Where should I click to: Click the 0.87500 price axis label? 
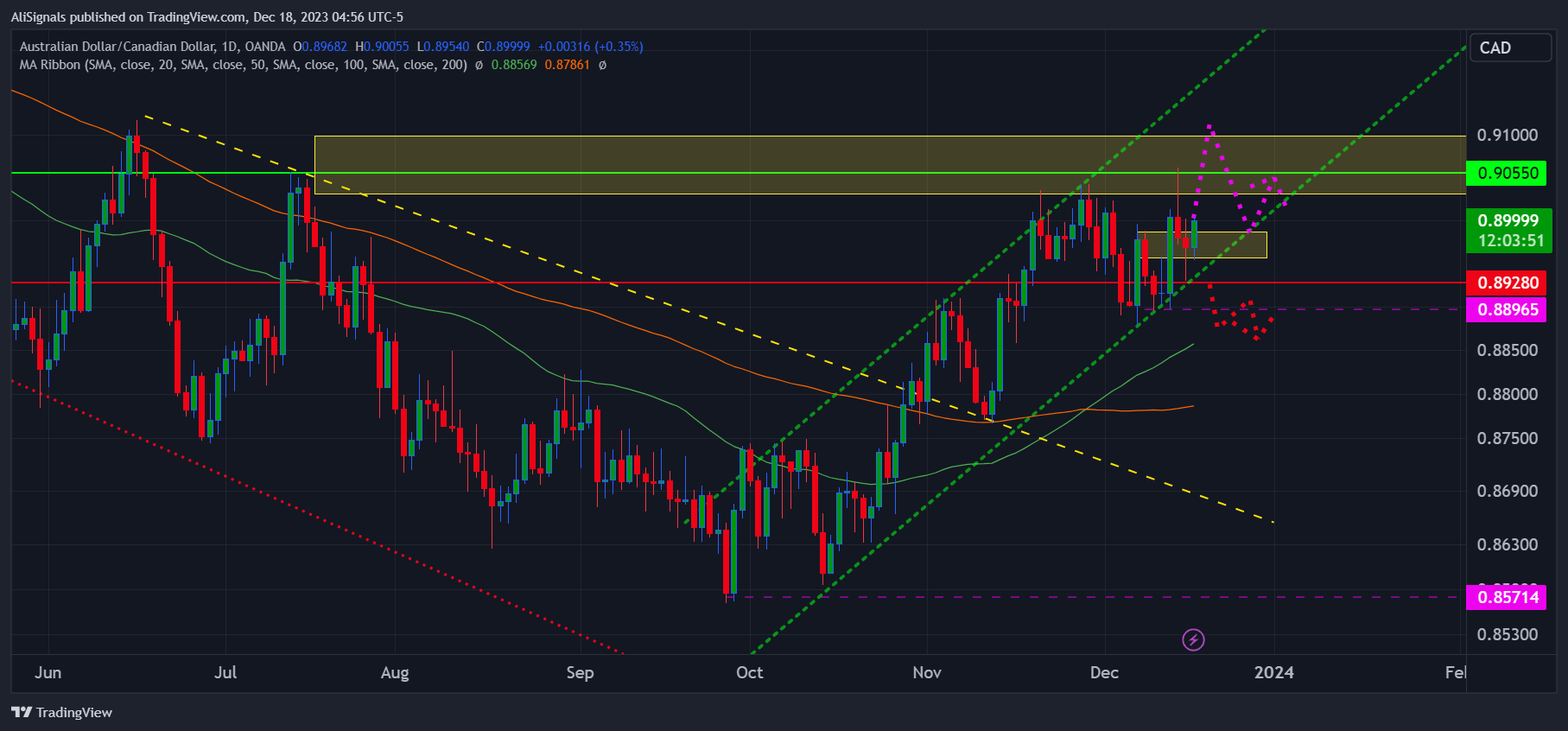coord(1508,438)
